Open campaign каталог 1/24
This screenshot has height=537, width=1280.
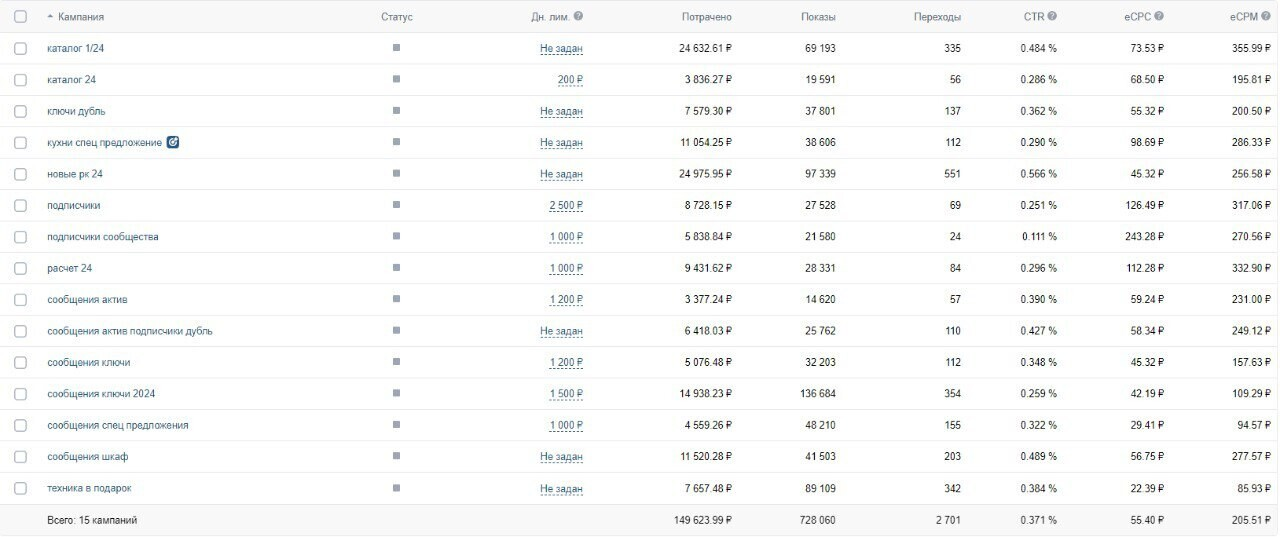coord(76,48)
